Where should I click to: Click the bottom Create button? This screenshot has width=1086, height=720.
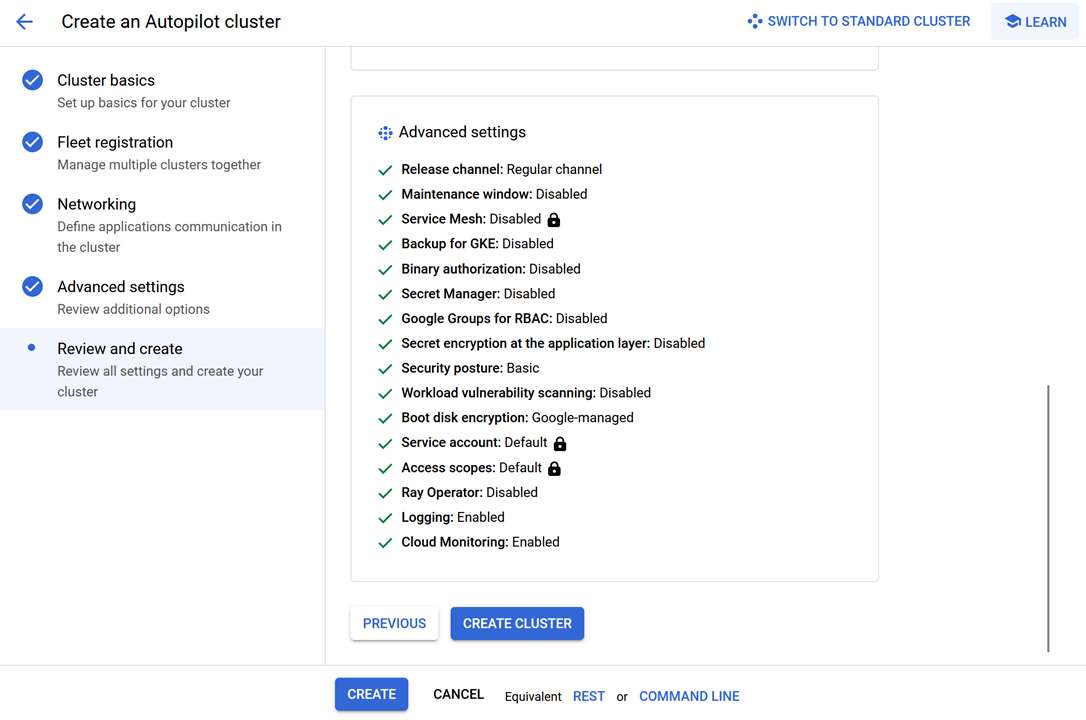pos(371,694)
